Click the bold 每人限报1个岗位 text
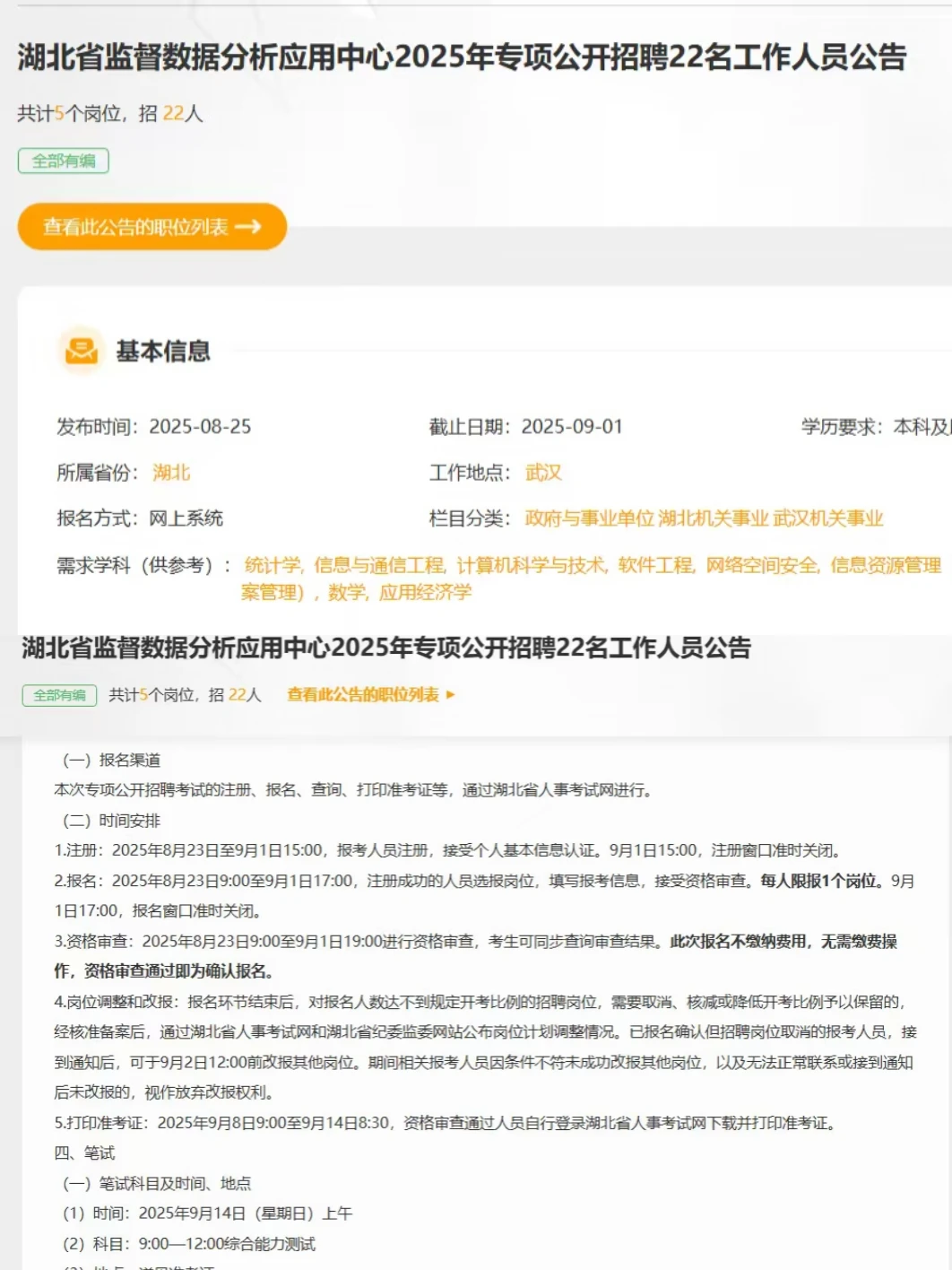952x1270 pixels. 818,881
